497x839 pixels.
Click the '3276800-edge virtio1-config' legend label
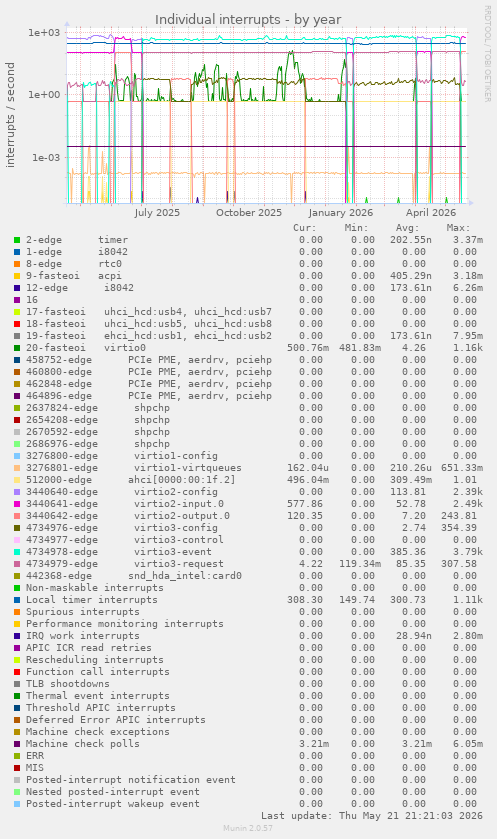[122, 456]
